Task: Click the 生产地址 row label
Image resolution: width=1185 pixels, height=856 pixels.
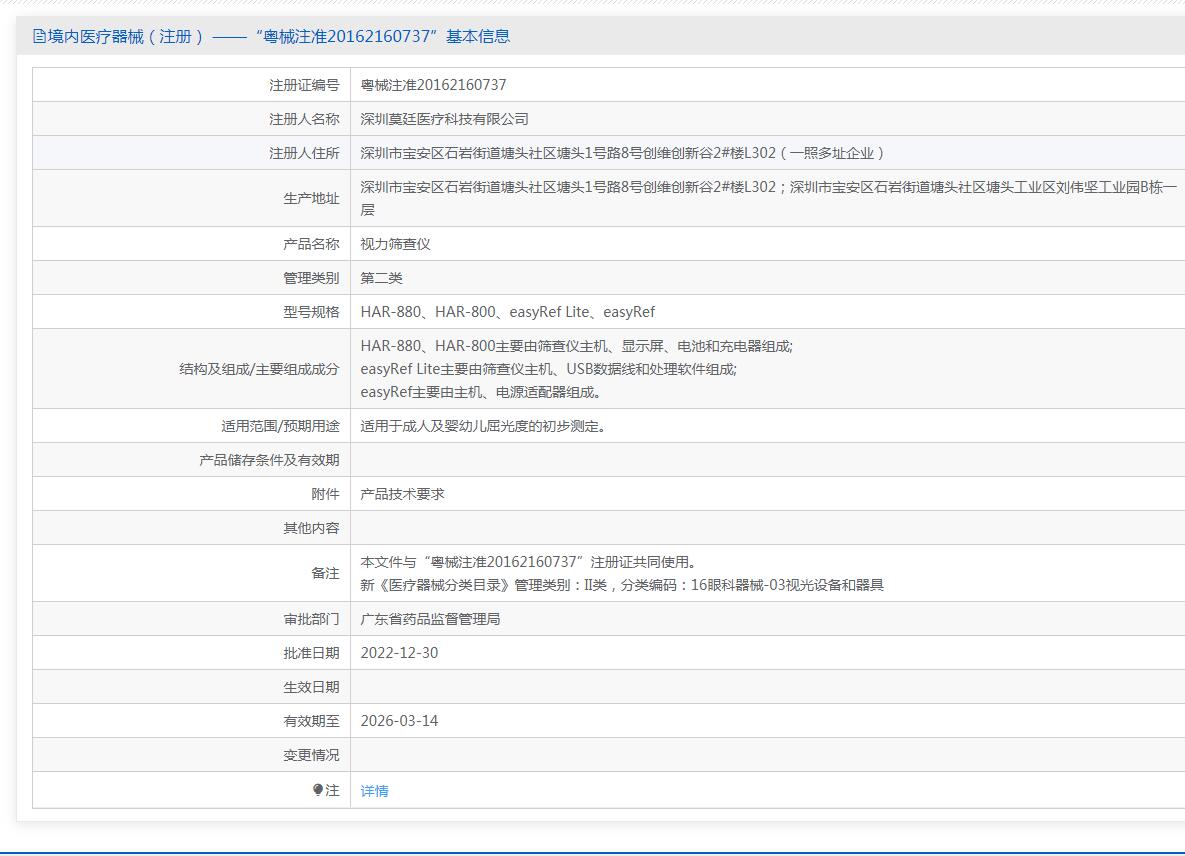Action: point(311,198)
